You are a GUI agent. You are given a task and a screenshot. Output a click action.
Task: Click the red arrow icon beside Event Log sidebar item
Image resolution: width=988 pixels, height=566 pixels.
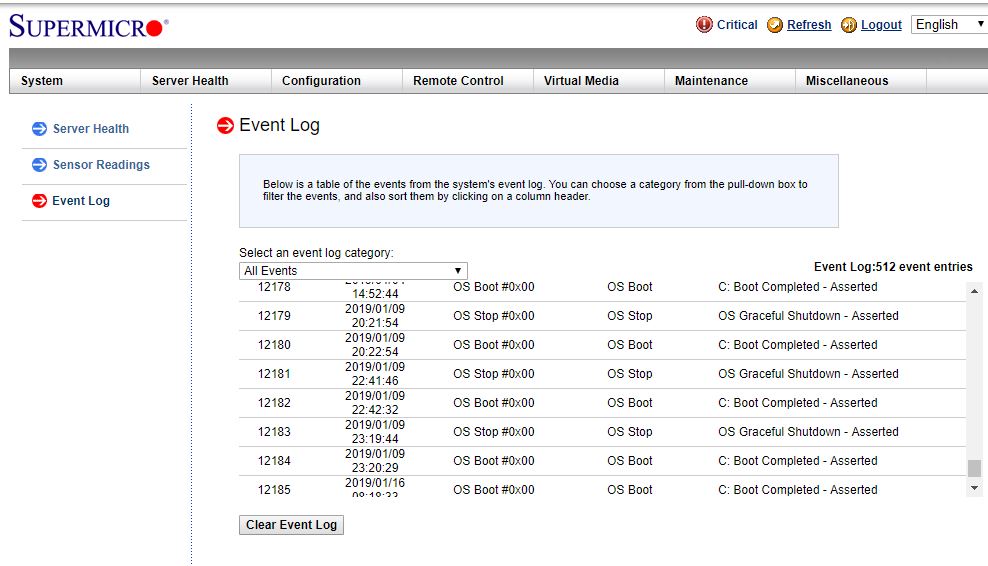point(39,201)
